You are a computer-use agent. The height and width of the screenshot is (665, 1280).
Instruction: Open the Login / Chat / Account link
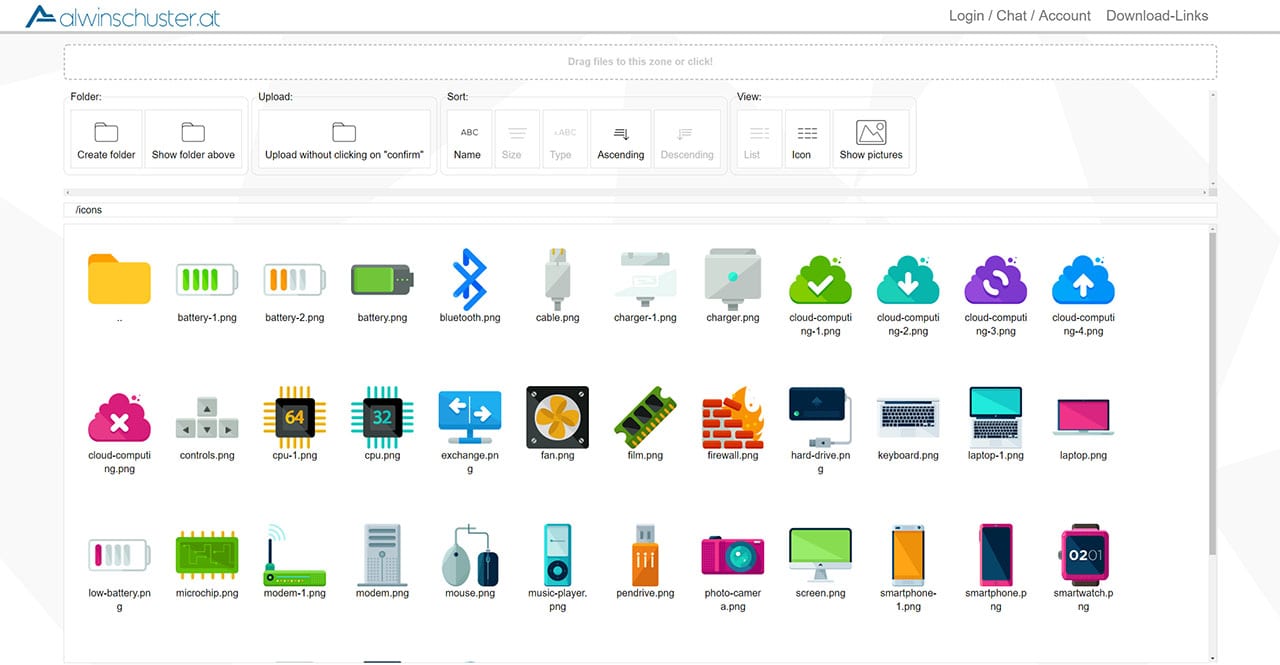1020,16
